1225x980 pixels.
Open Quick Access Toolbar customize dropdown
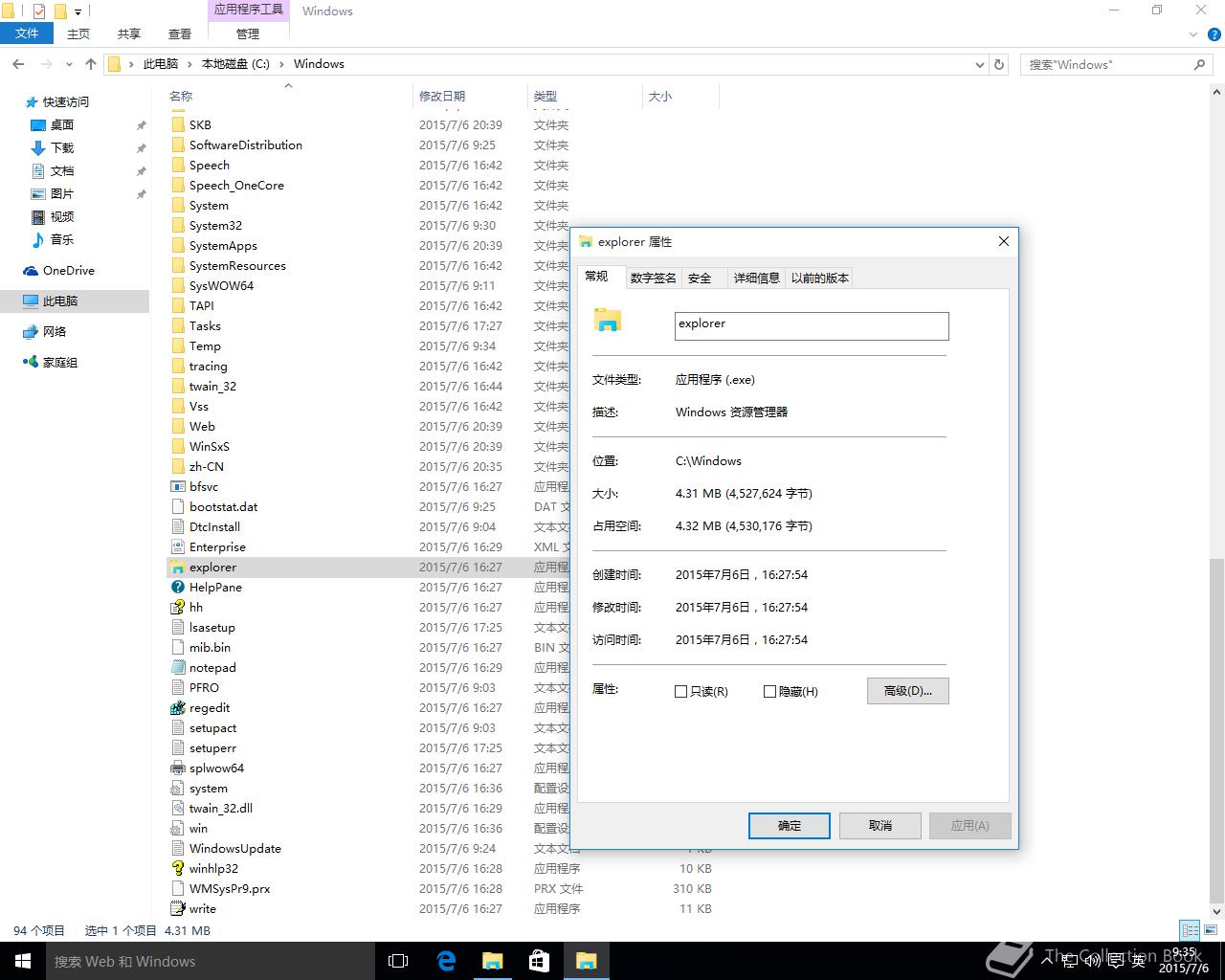pos(78,11)
